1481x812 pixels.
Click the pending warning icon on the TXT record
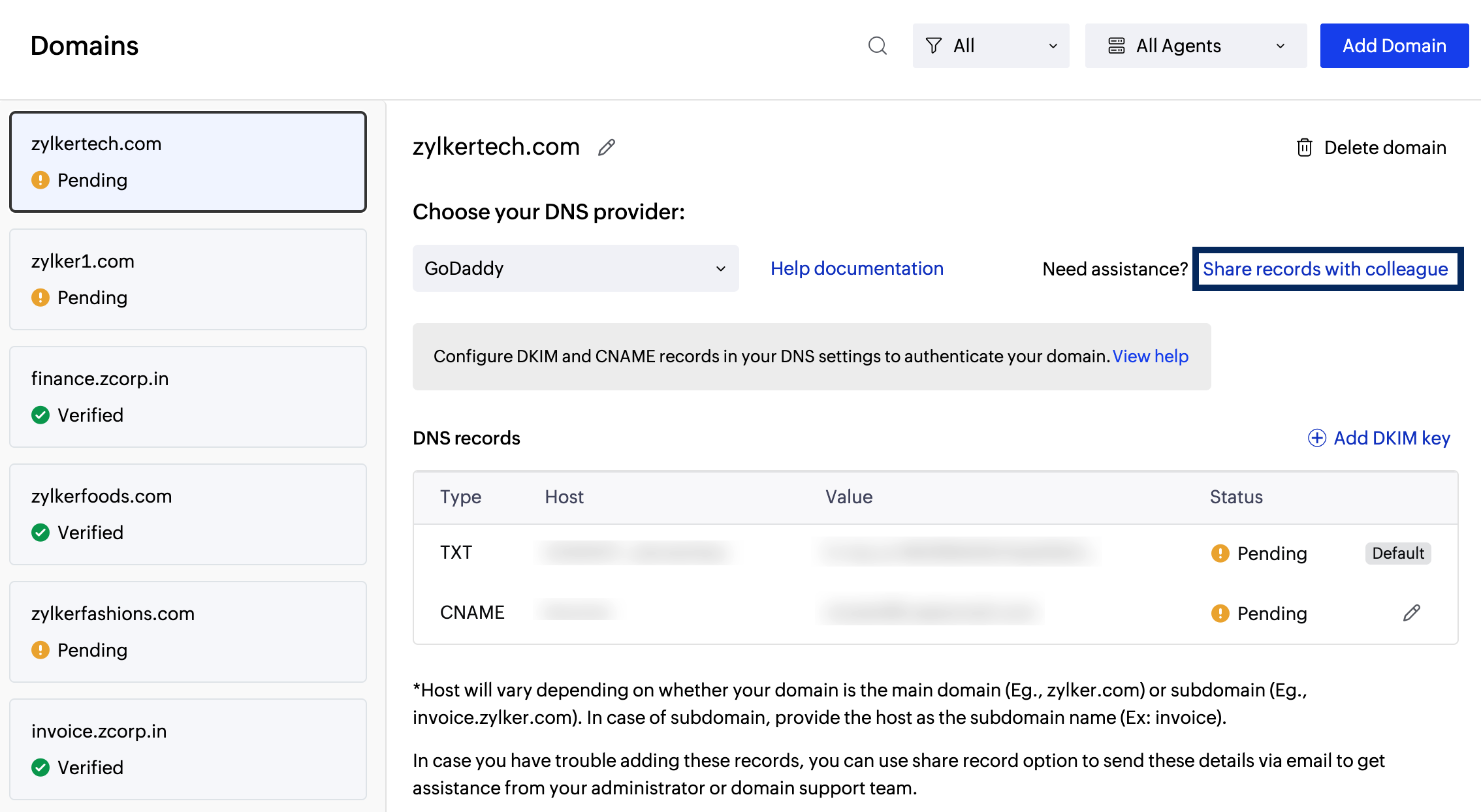pyautogui.click(x=1218, y=553)
